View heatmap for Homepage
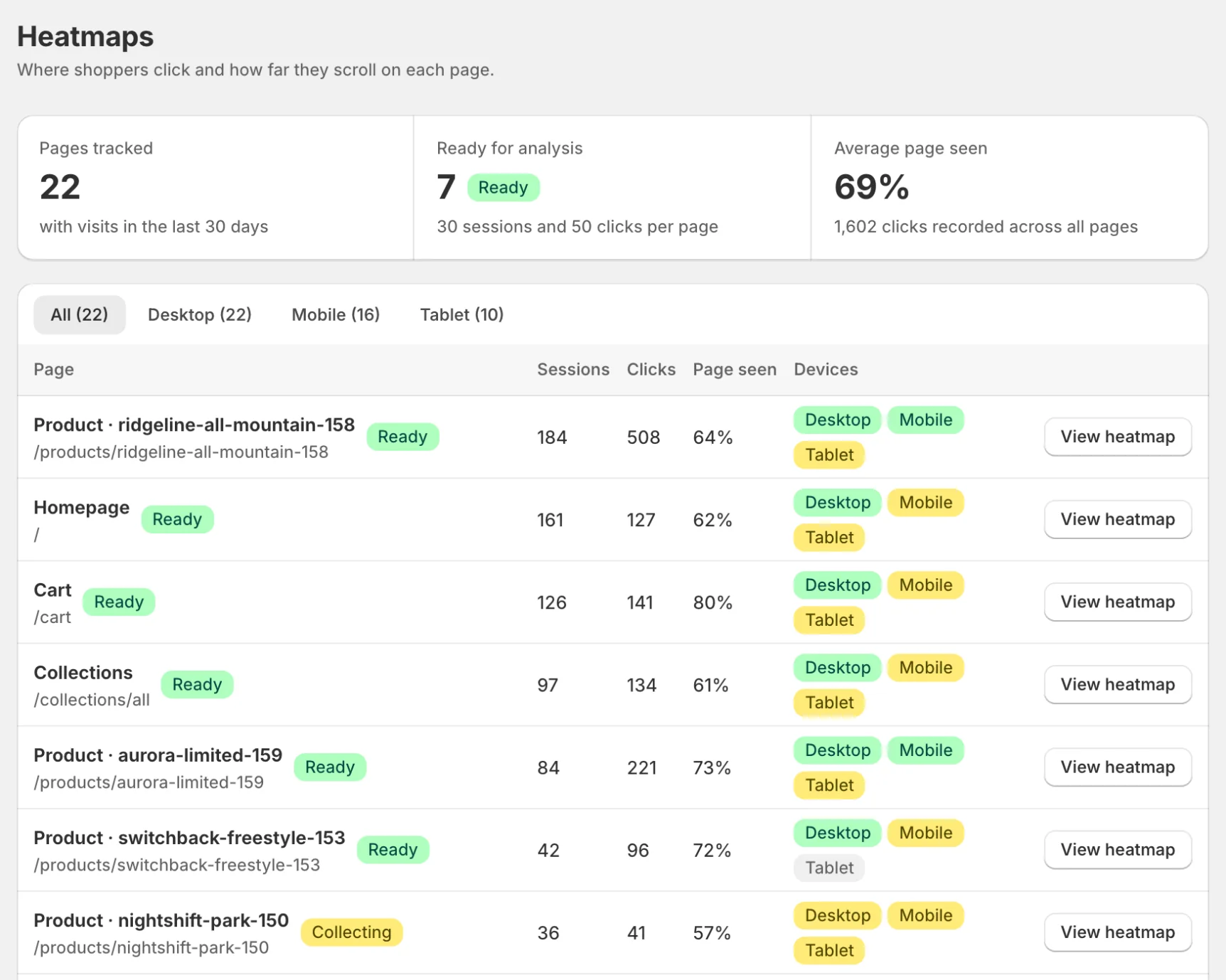The image size is (1226, 980). pyautogui.click(x=1117, y=519)
